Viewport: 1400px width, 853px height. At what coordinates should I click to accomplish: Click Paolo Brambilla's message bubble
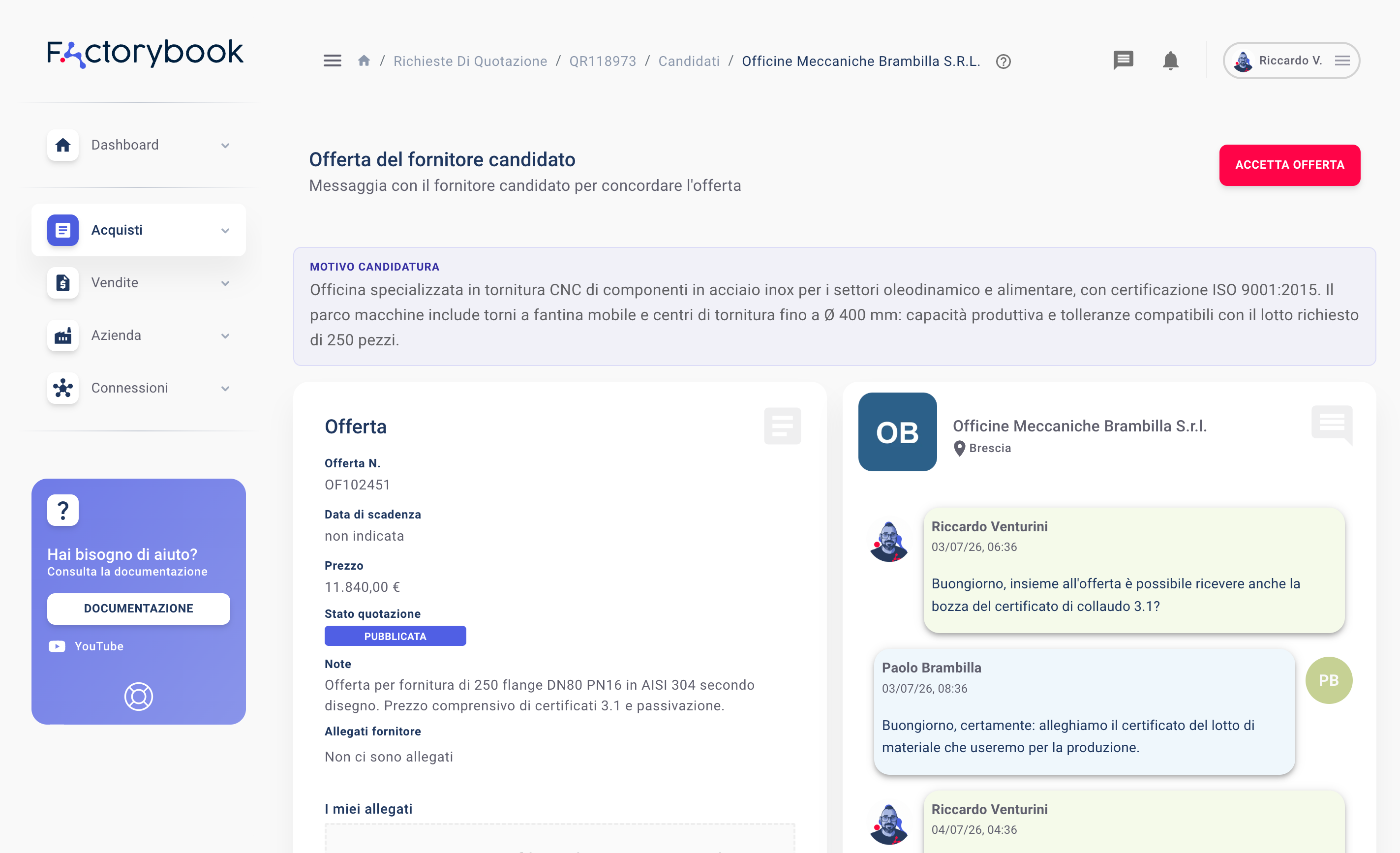pos(1084,712)
